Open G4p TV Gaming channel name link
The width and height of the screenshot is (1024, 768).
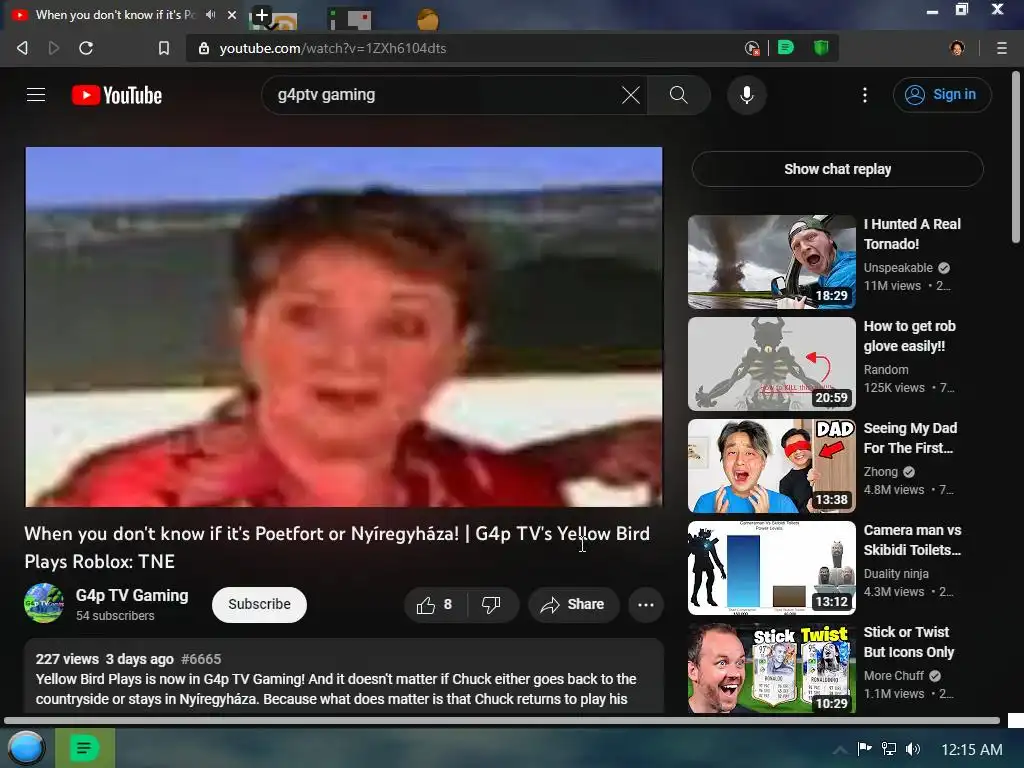click(132, 595)
